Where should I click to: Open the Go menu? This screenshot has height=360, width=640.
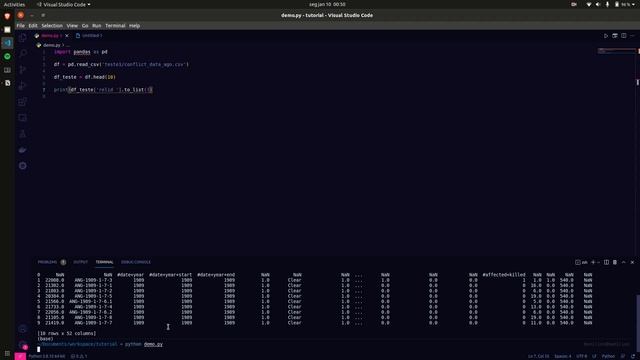point(85,26)
